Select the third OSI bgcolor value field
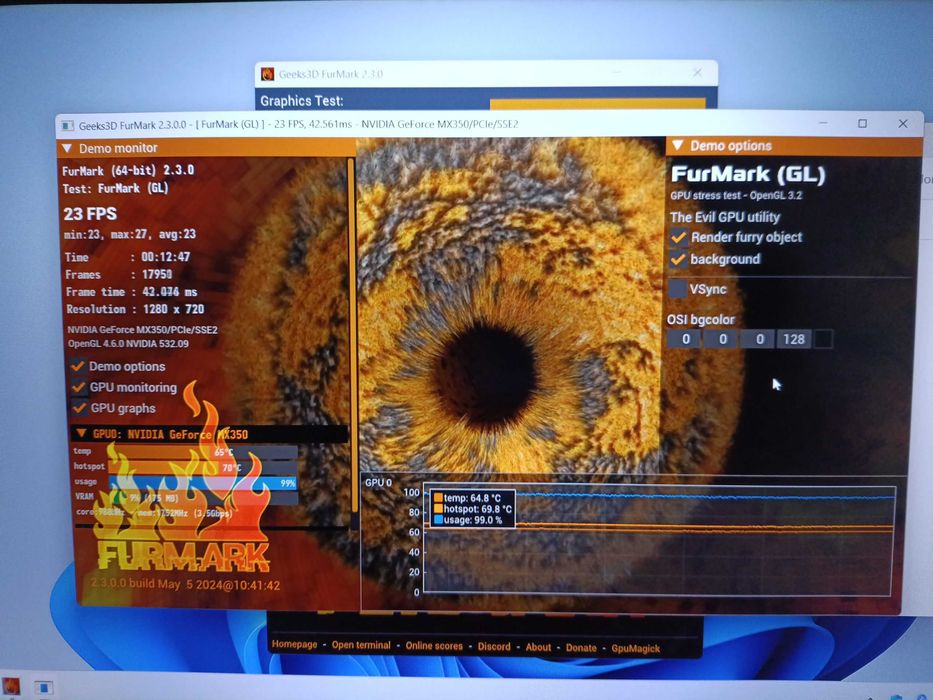This screenshot has height=700, width=933. (757, 339)
